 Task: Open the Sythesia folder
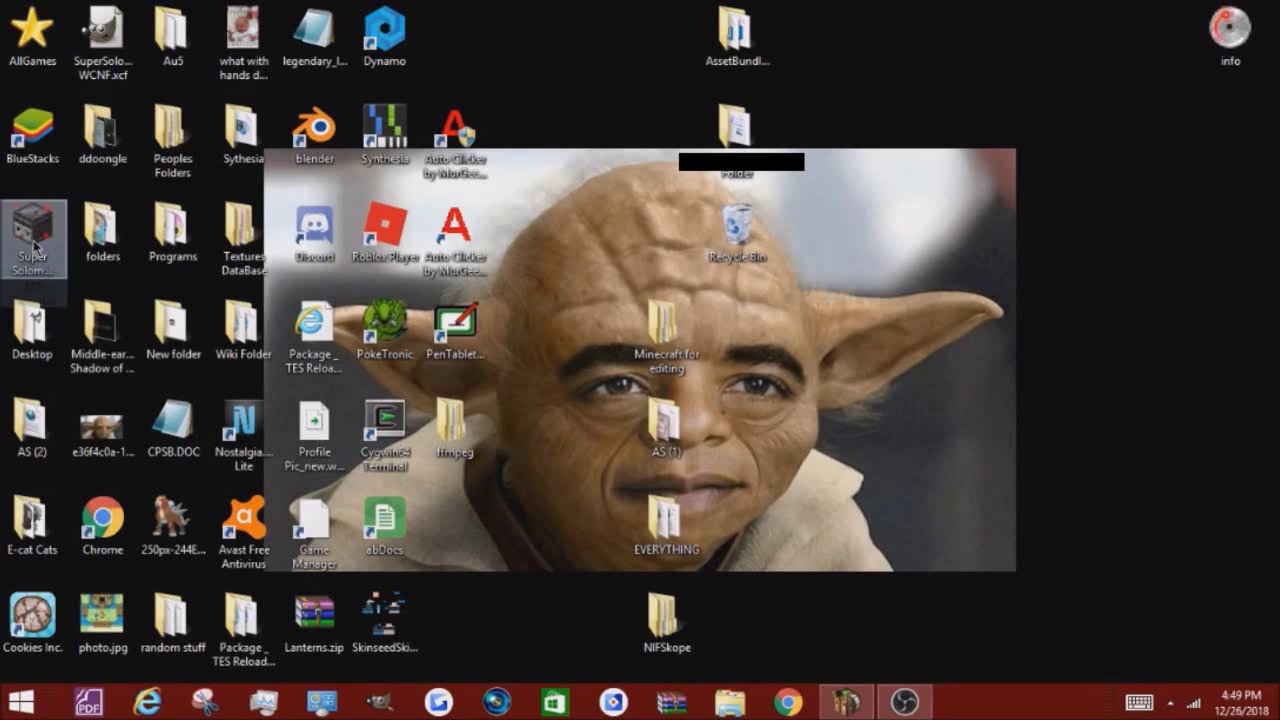point(243,135)
